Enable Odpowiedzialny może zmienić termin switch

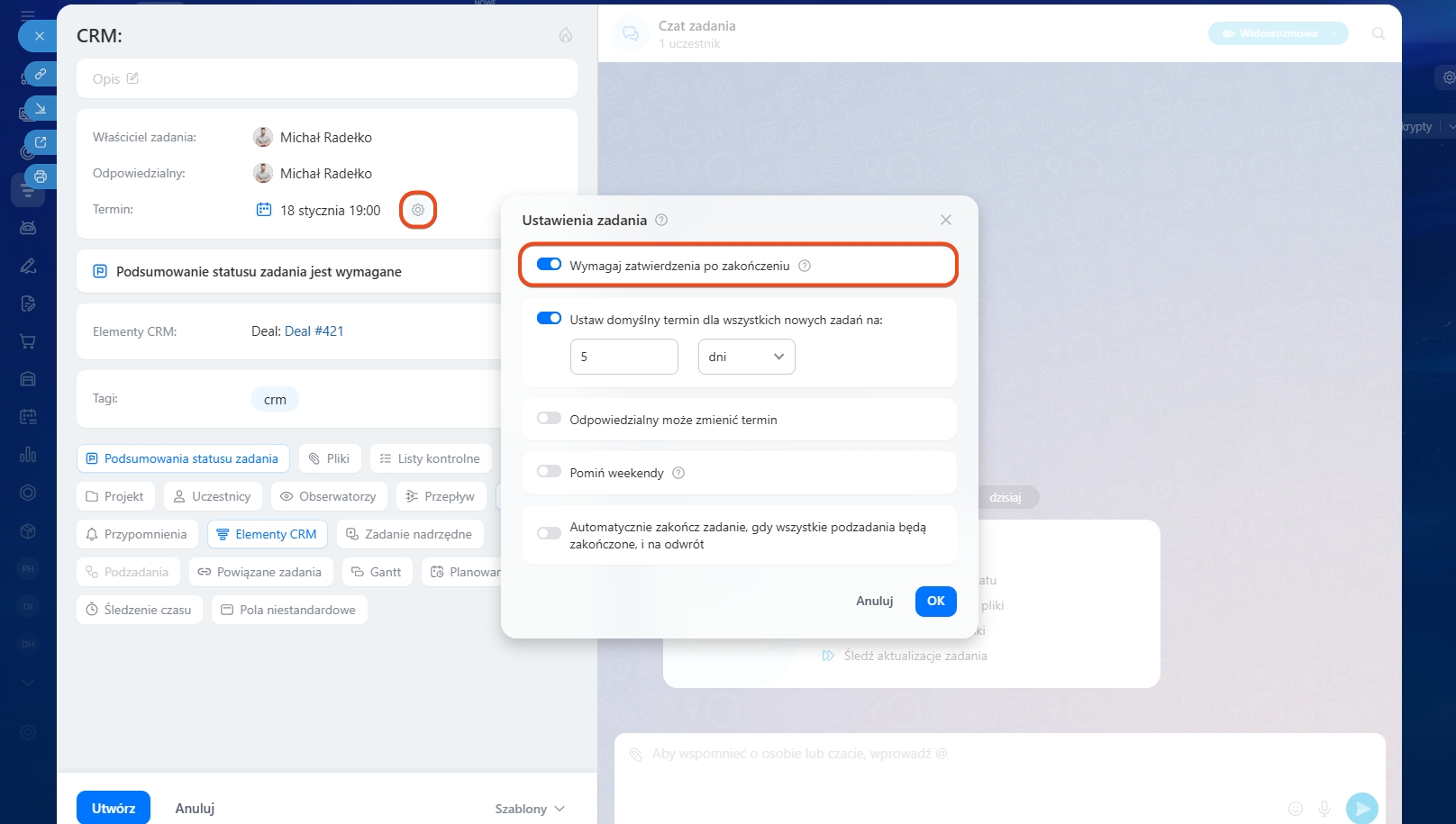[x=549, y=419]
